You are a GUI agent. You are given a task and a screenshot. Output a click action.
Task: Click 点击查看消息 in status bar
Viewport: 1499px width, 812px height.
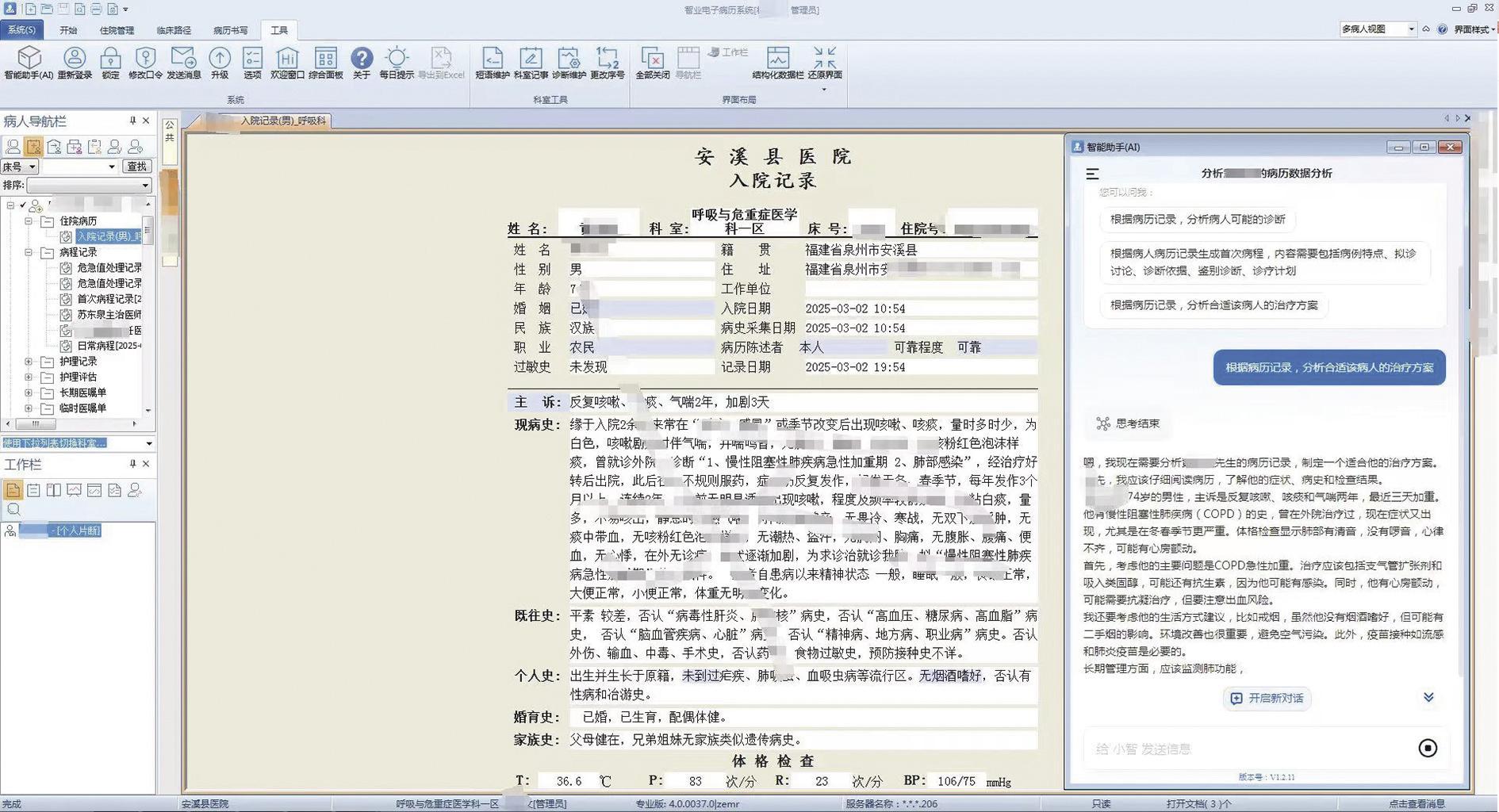coord(1417,803)
